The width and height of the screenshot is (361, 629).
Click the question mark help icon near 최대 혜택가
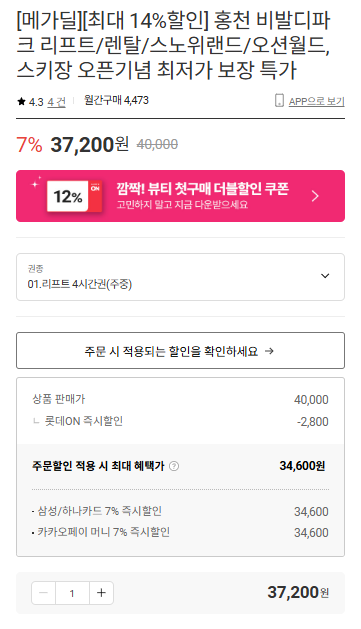tap(174, 466)
